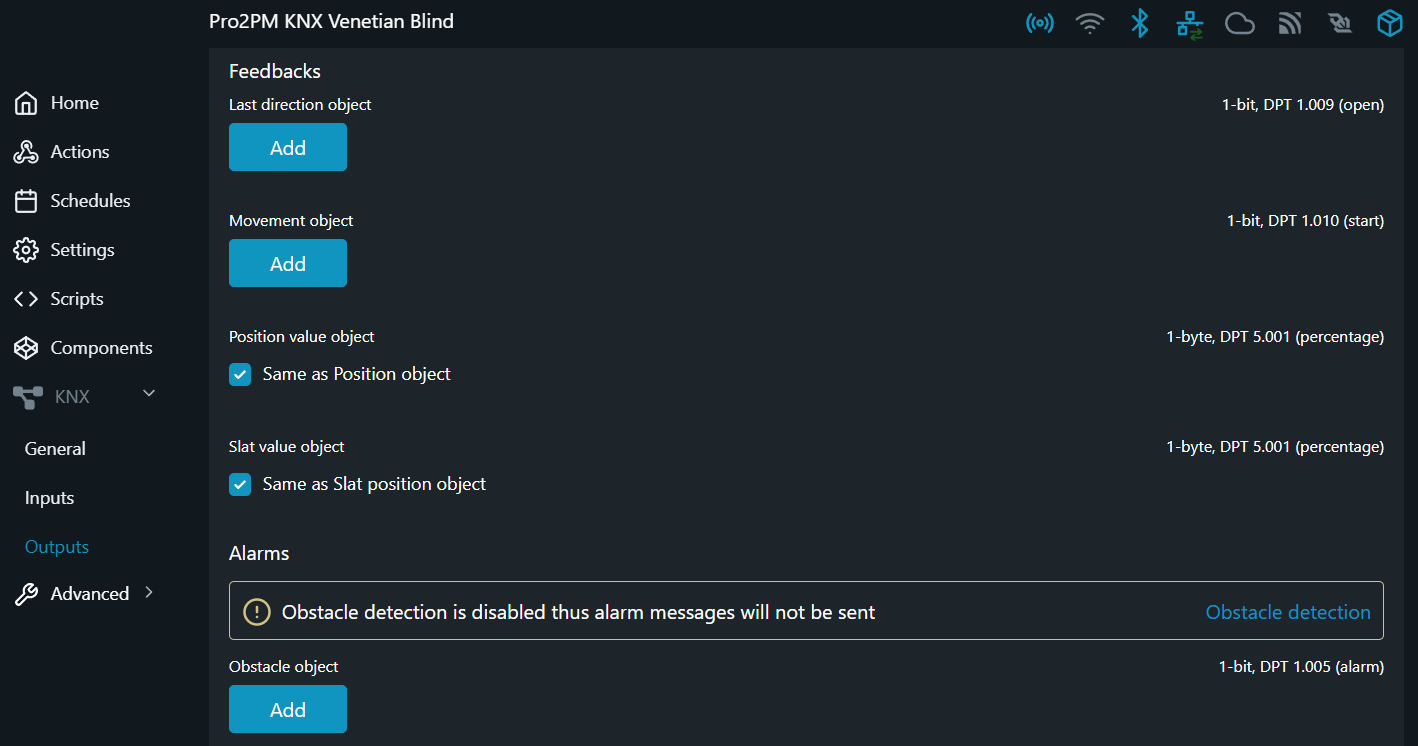Open the MQTT feed icon
Screen dimensions: 1418x746
[1290, 23]
